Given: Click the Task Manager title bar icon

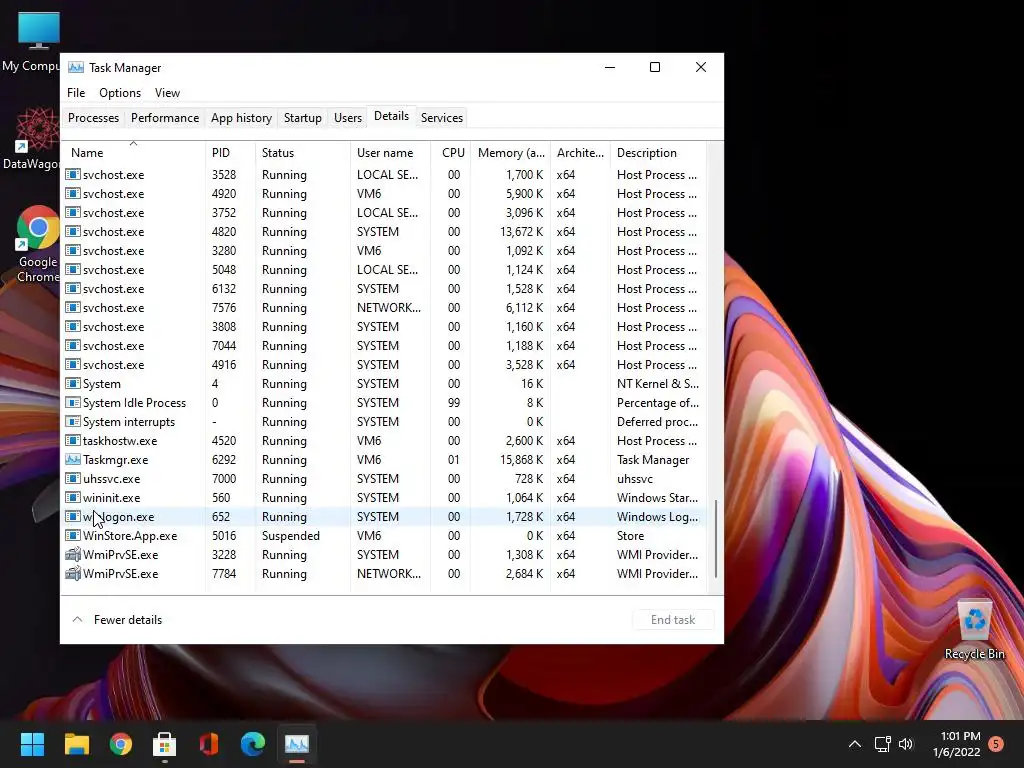Looking at the screenshot, I should [x=76, y=67].
